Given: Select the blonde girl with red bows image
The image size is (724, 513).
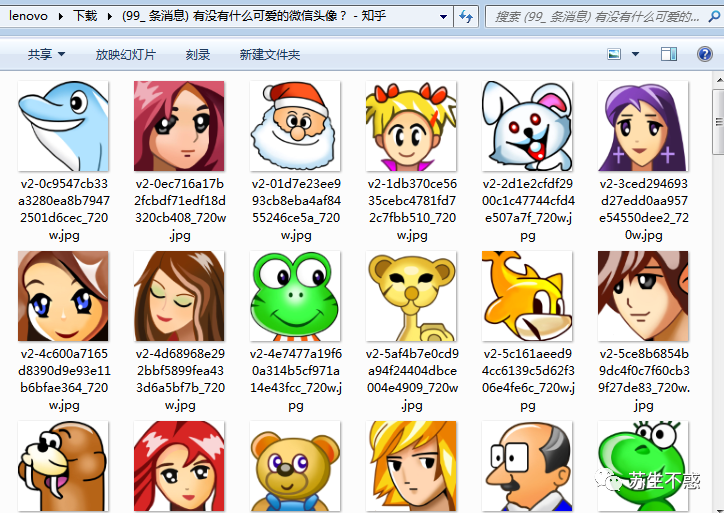Looking at the screenshot, I should [411, 126].
